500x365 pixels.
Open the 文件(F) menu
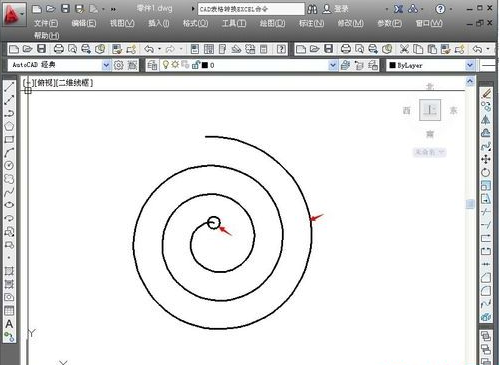[46, 23]
